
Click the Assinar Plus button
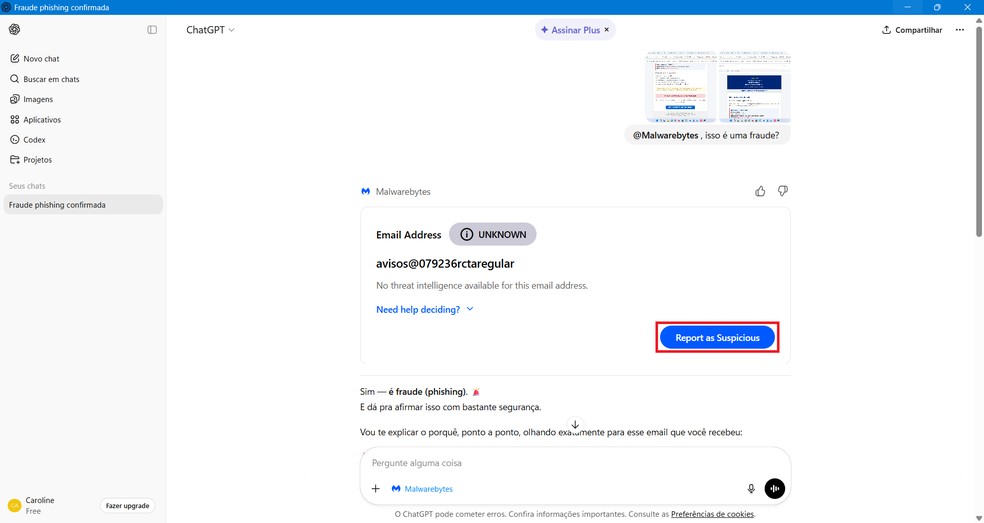[570, 30]
